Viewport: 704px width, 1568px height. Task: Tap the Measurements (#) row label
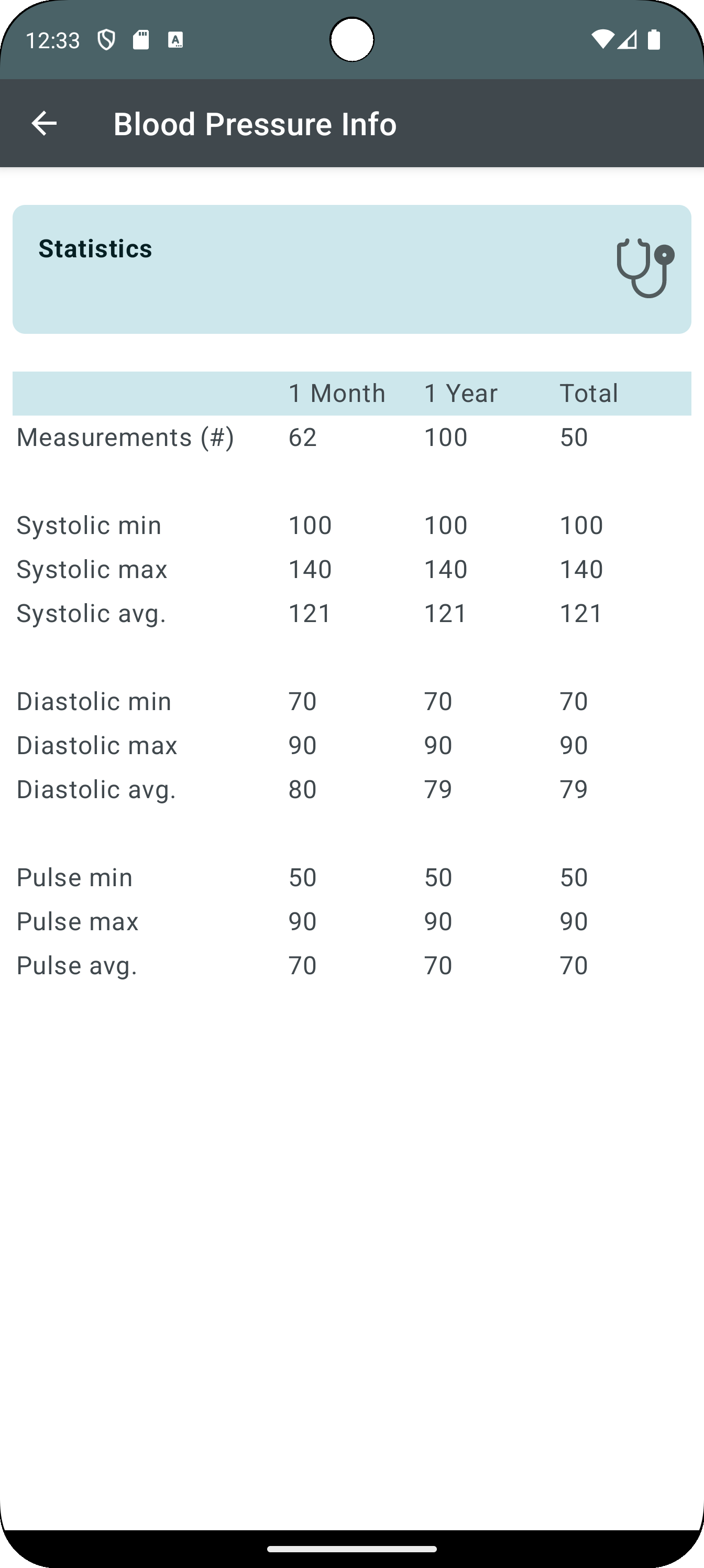(x=125, y=437)
